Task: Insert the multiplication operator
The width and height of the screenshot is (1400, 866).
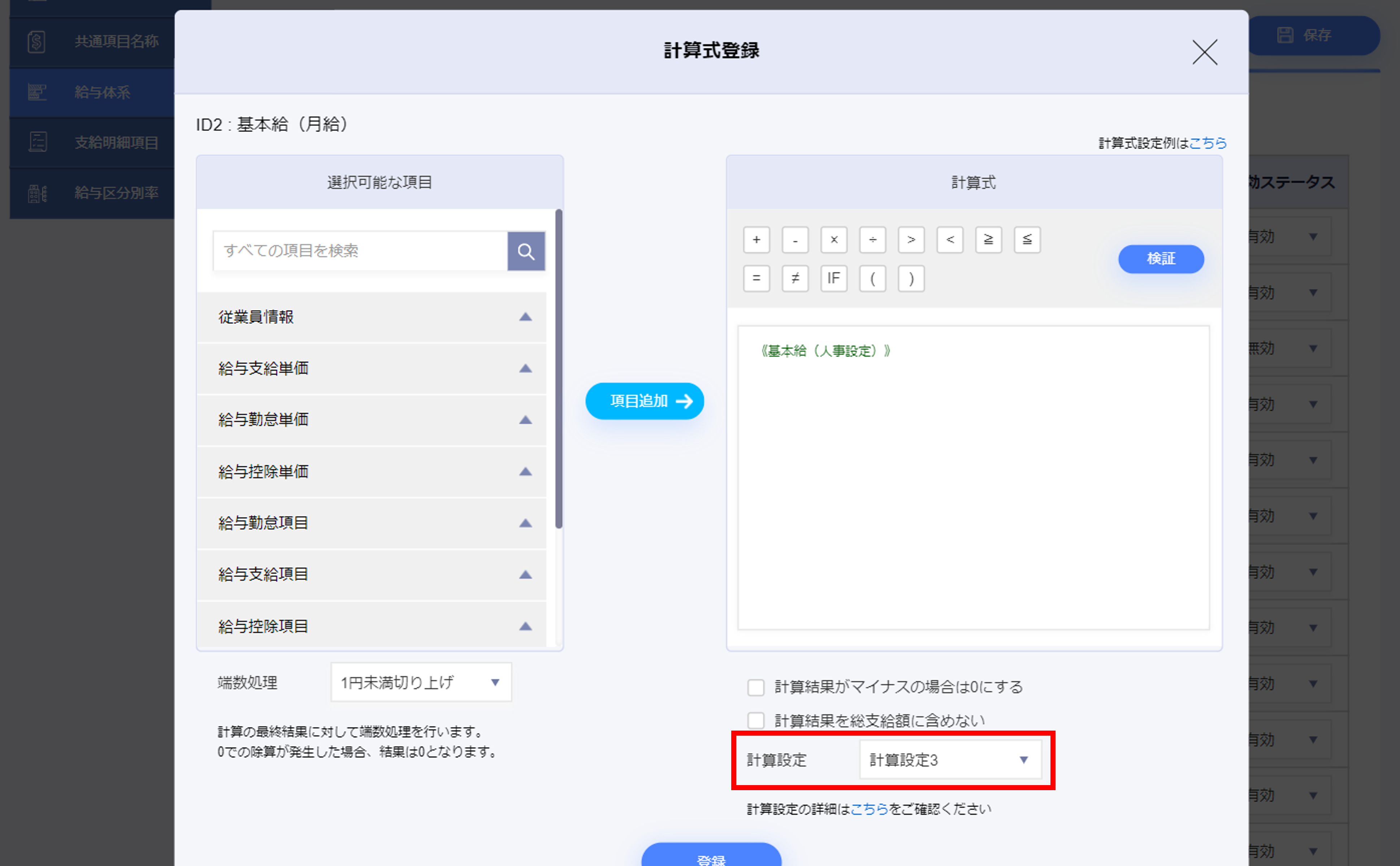Action: 833,239
